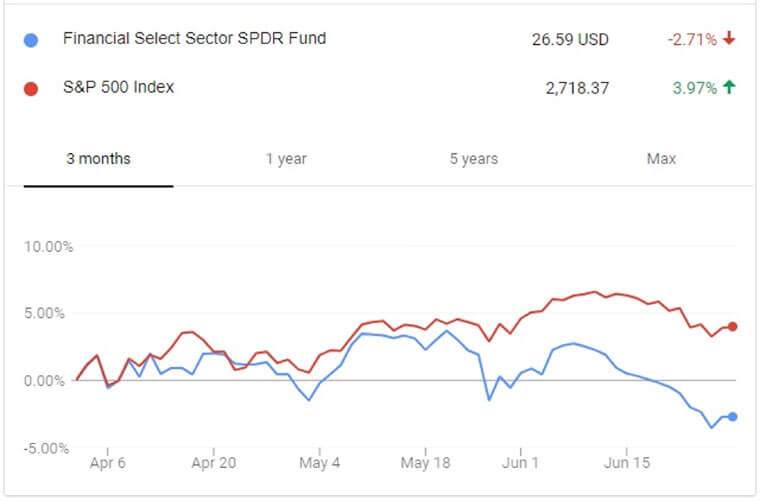Click the Jun 15 date label
Screen dimensions: 760x504
tap(630, 463)
